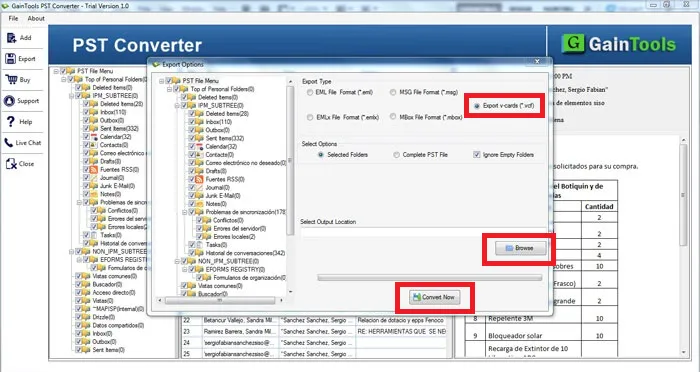Screen dimensions: 700x372
Task: Collapse NON_IPM_SUBTREE node in dialog tree
Action: (x=177, y=261)
